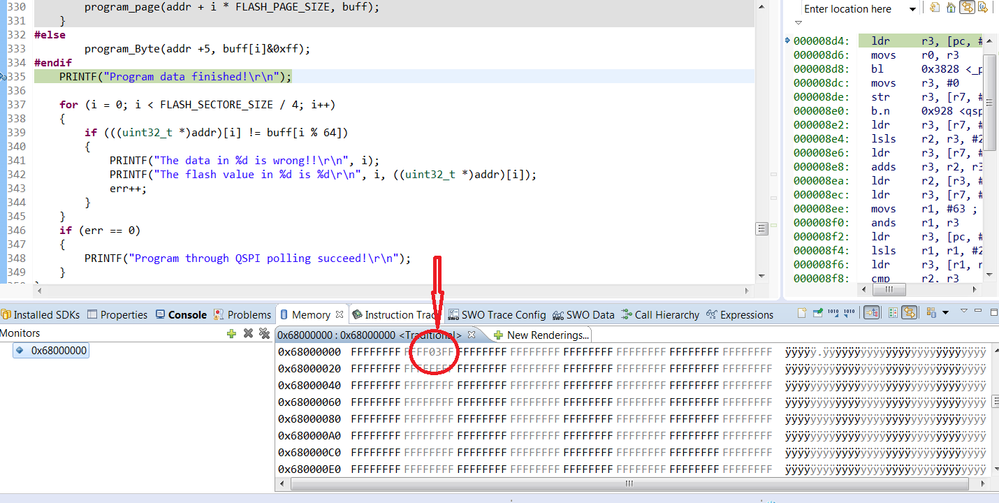The width and height of the screenshot is (999, 503).
Task: Click source line 335 PRINTF Program data finished
Action: 175,77
